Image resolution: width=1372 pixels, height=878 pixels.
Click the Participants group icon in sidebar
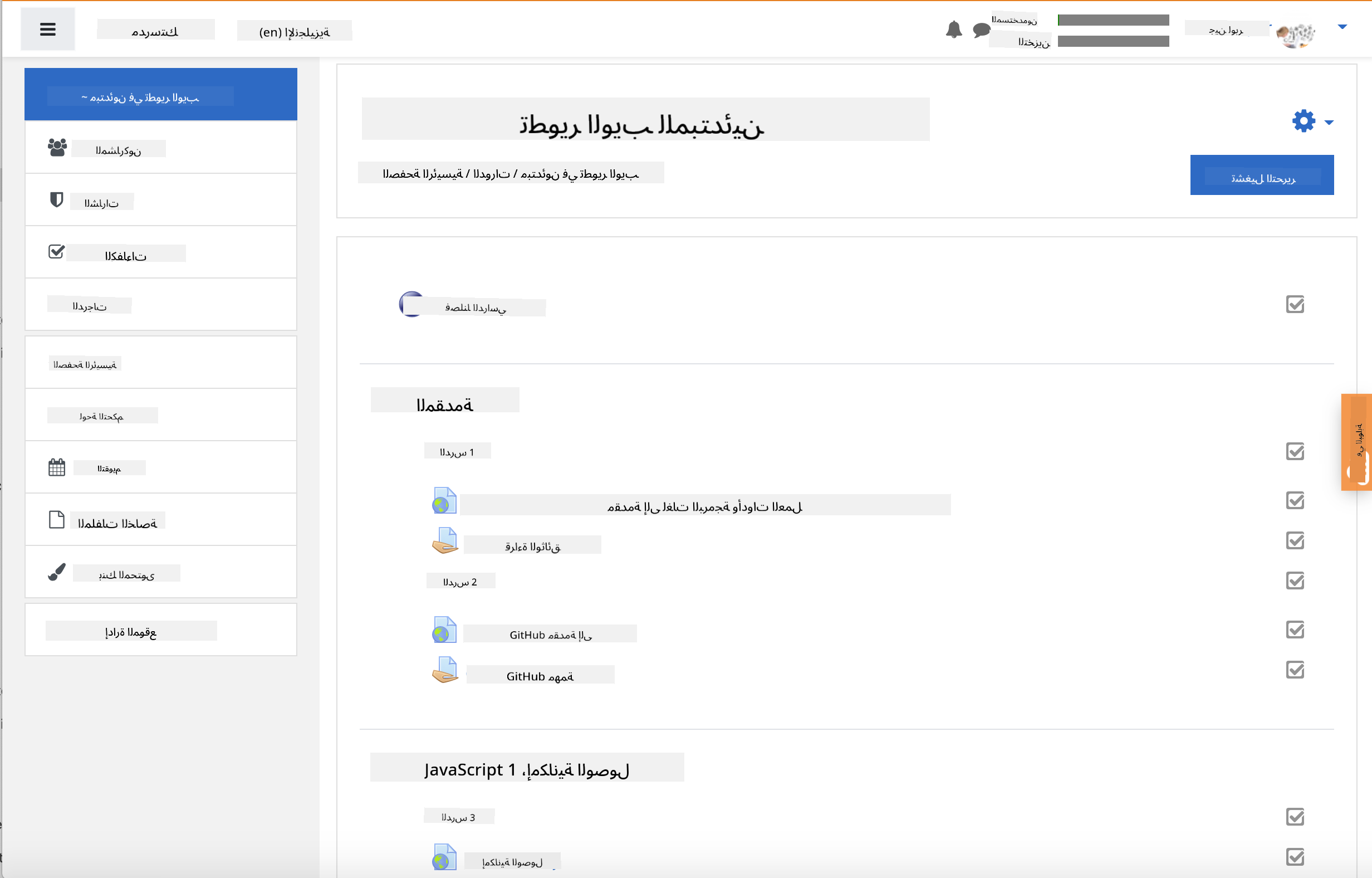coord(57,148)
